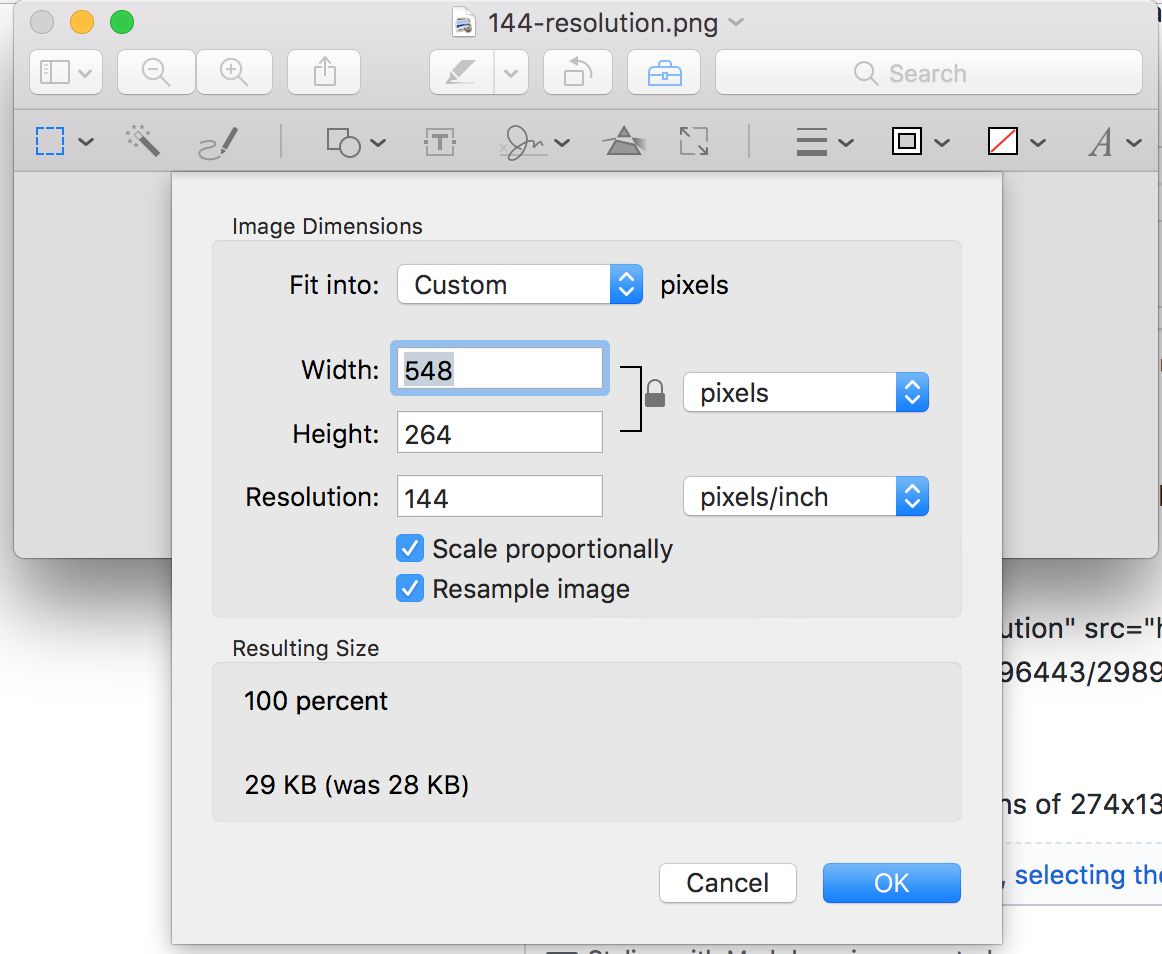Click the '29 KB (was 28 KB)' text

356,784
